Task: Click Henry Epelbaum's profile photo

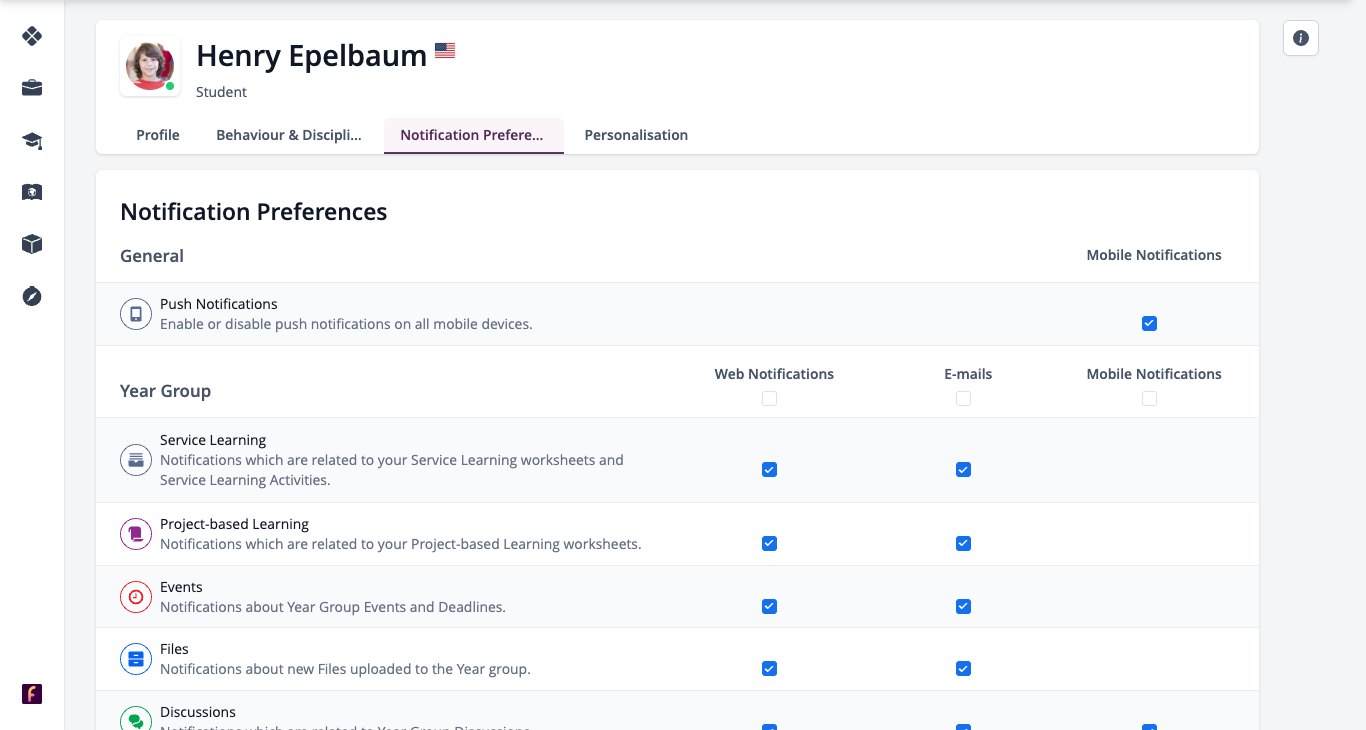Action: (x=150, y=67)
